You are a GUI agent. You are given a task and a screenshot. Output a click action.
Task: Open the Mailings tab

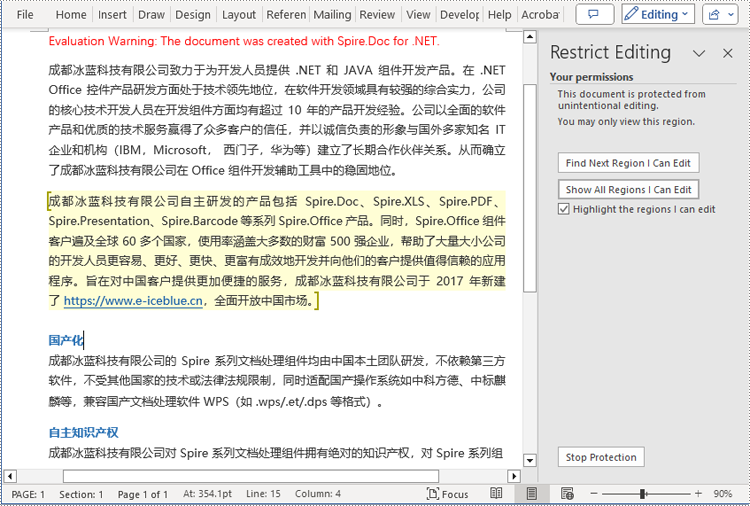click(332, 15)
